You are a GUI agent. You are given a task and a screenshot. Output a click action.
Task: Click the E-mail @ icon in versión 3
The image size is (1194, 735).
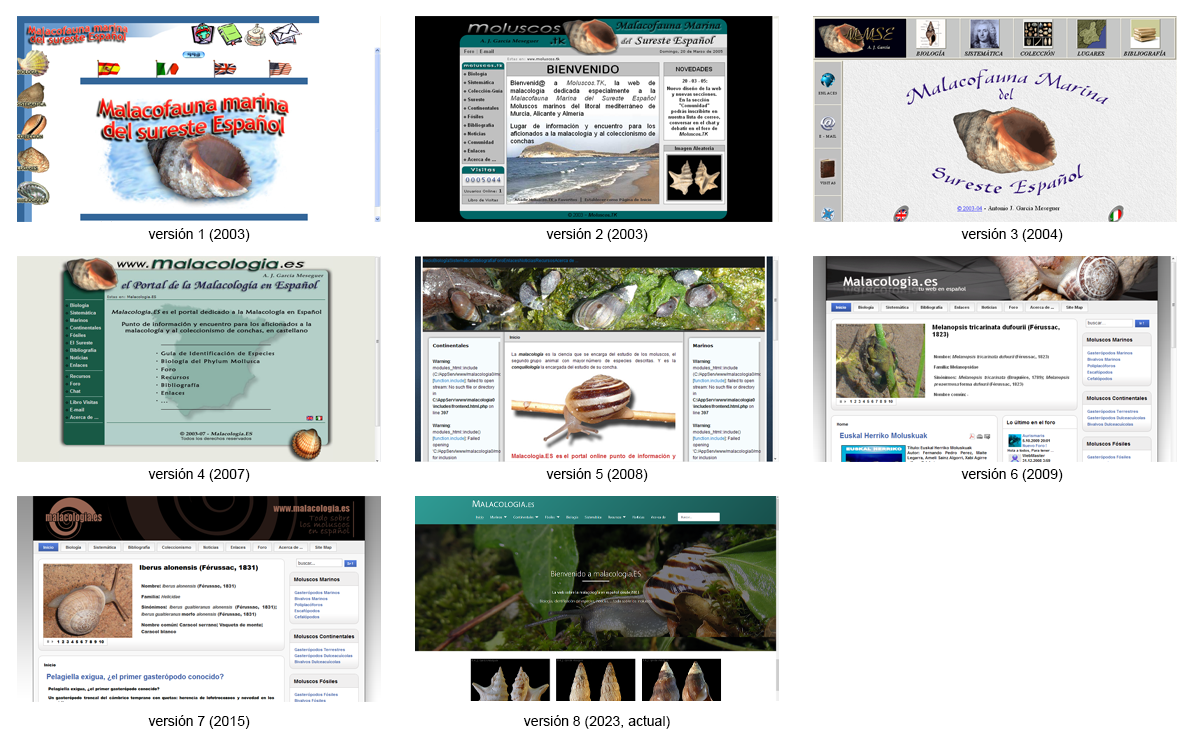828,123
